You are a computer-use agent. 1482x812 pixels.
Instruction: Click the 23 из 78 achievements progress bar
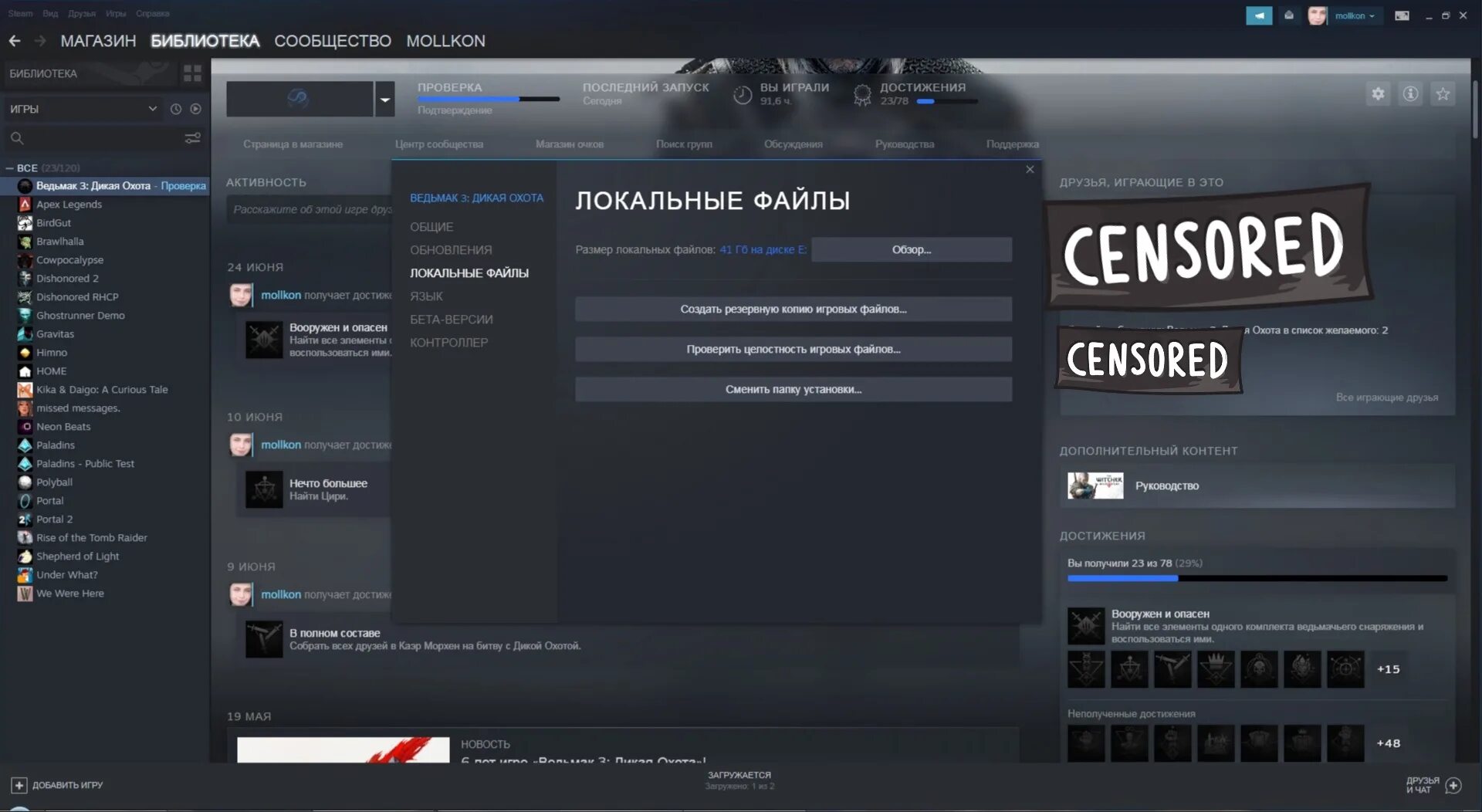(x=1257, y=578)
